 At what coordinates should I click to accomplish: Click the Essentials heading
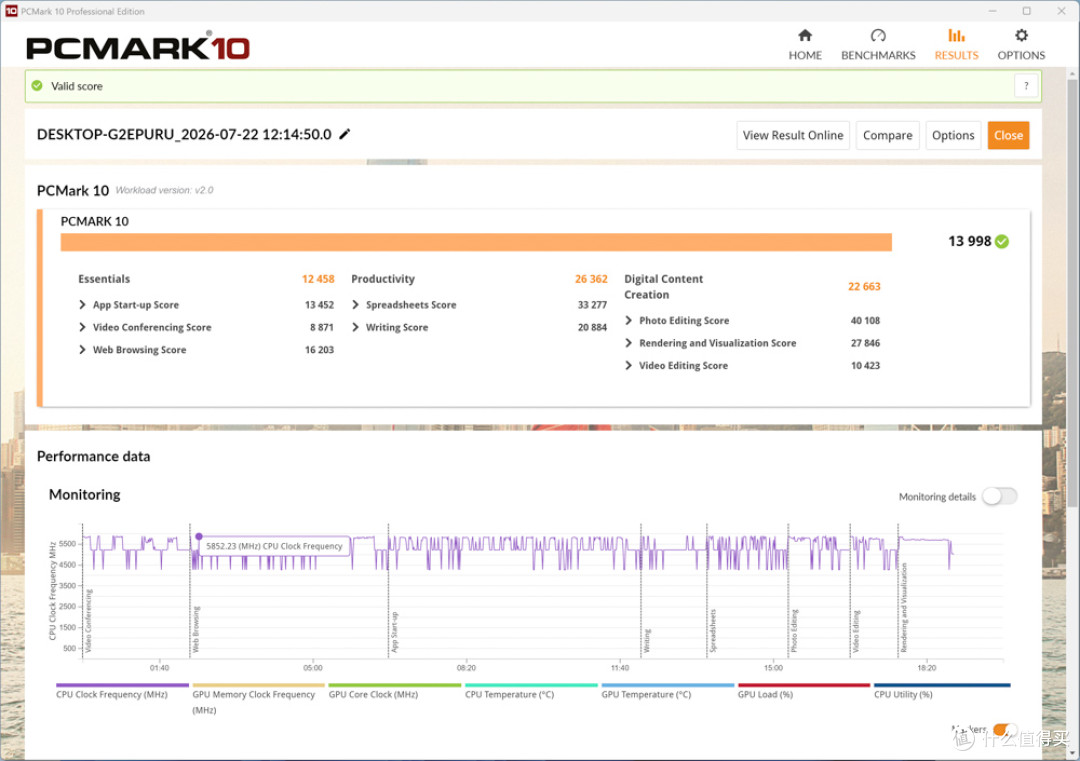tap(103, 279)
